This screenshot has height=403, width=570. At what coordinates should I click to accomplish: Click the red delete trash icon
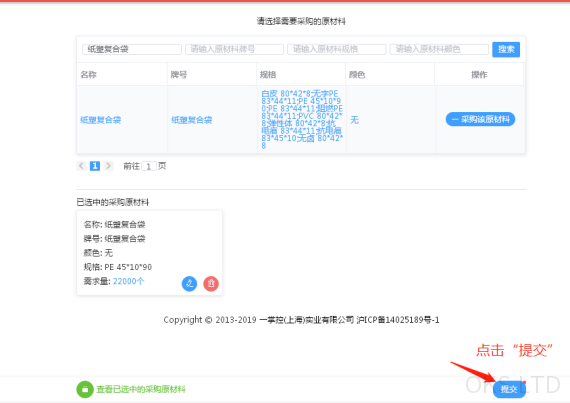click(x=211, y=283)
